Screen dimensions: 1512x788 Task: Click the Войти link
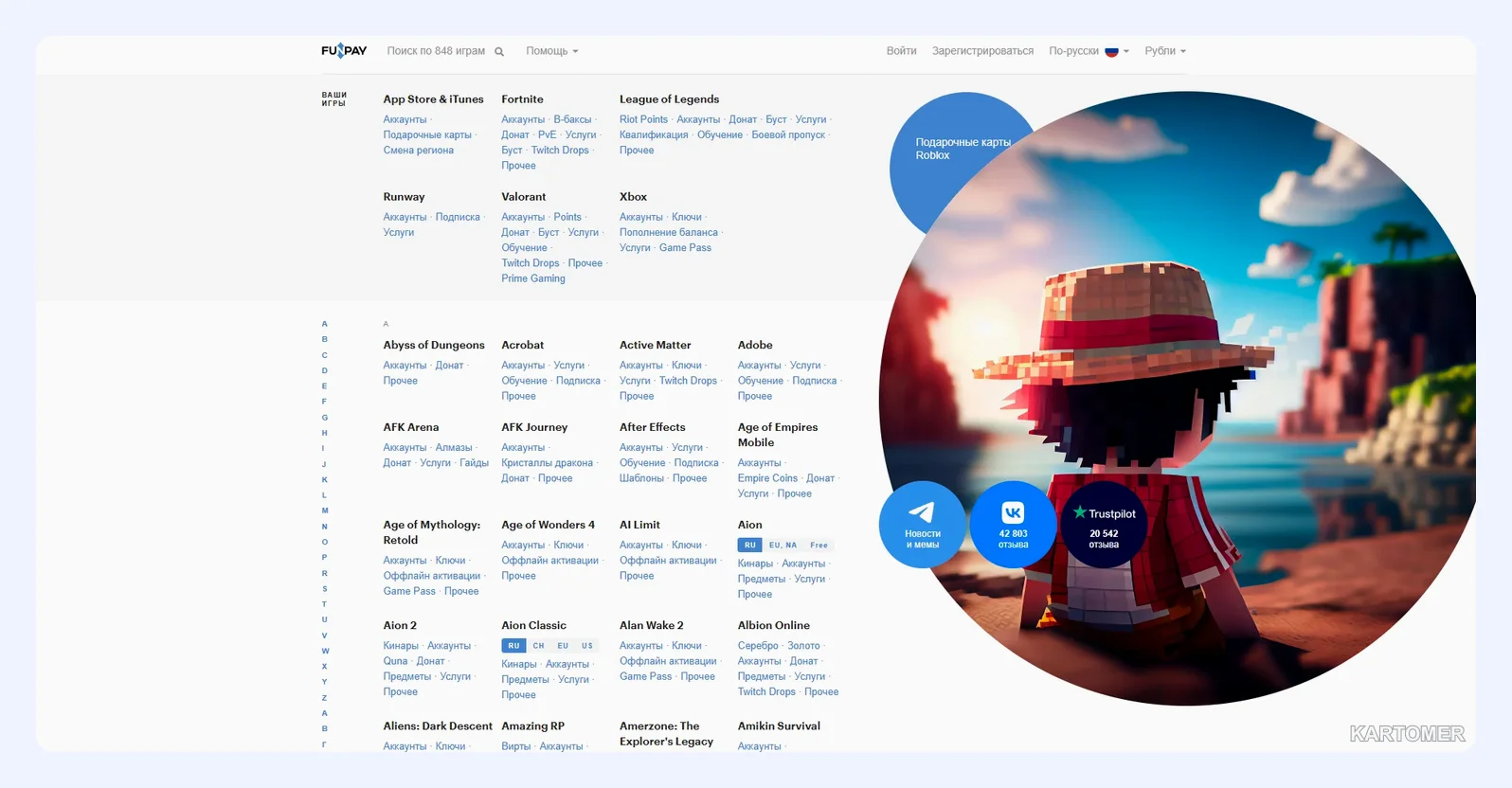901,51
